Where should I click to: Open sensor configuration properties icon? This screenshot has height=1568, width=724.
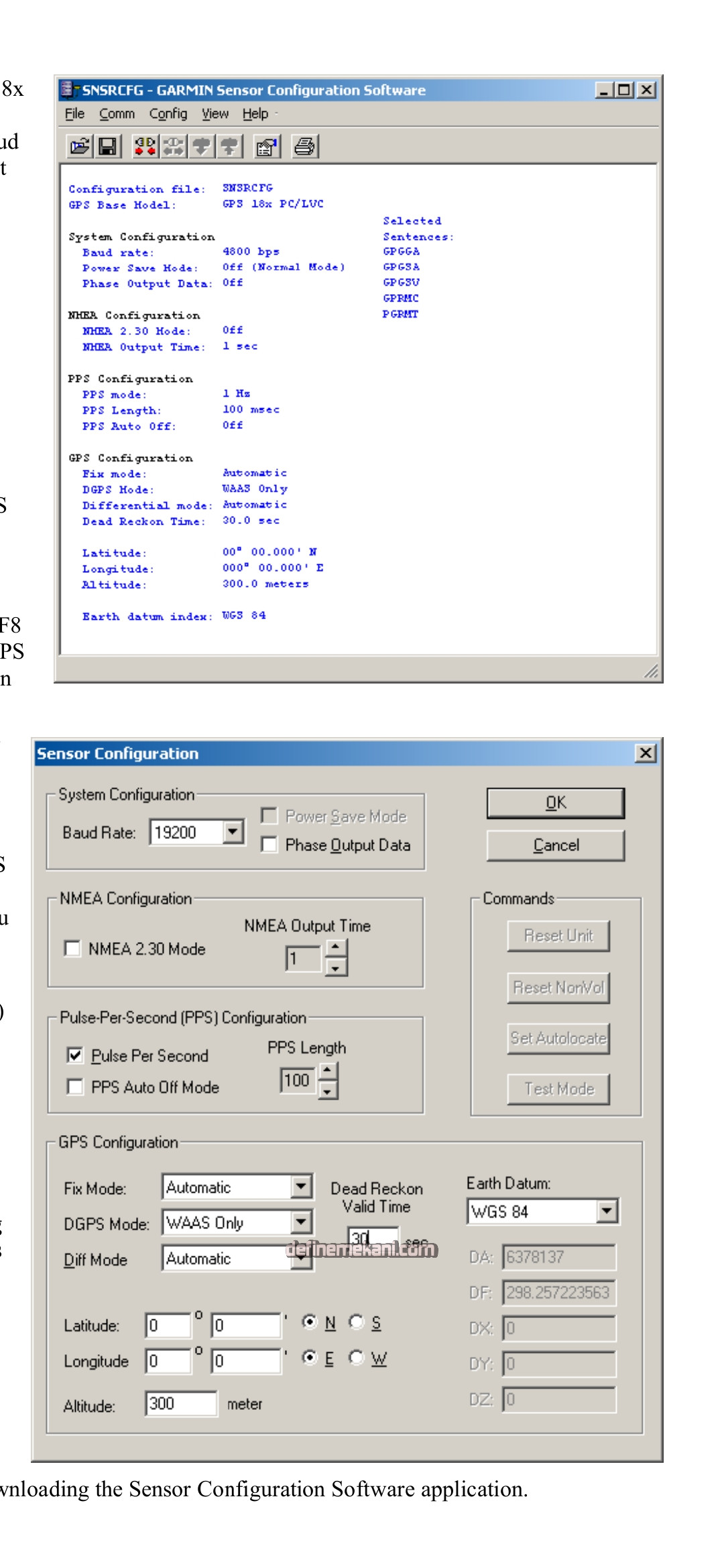pos(267,146)
